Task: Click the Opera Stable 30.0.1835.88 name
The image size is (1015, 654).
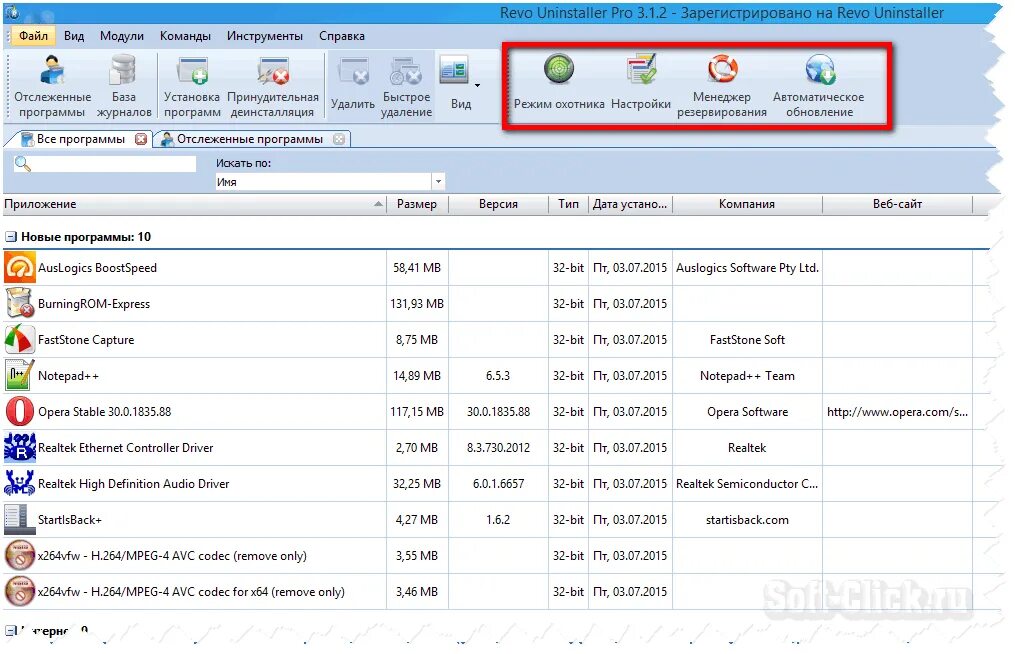Action: [104, 412]
